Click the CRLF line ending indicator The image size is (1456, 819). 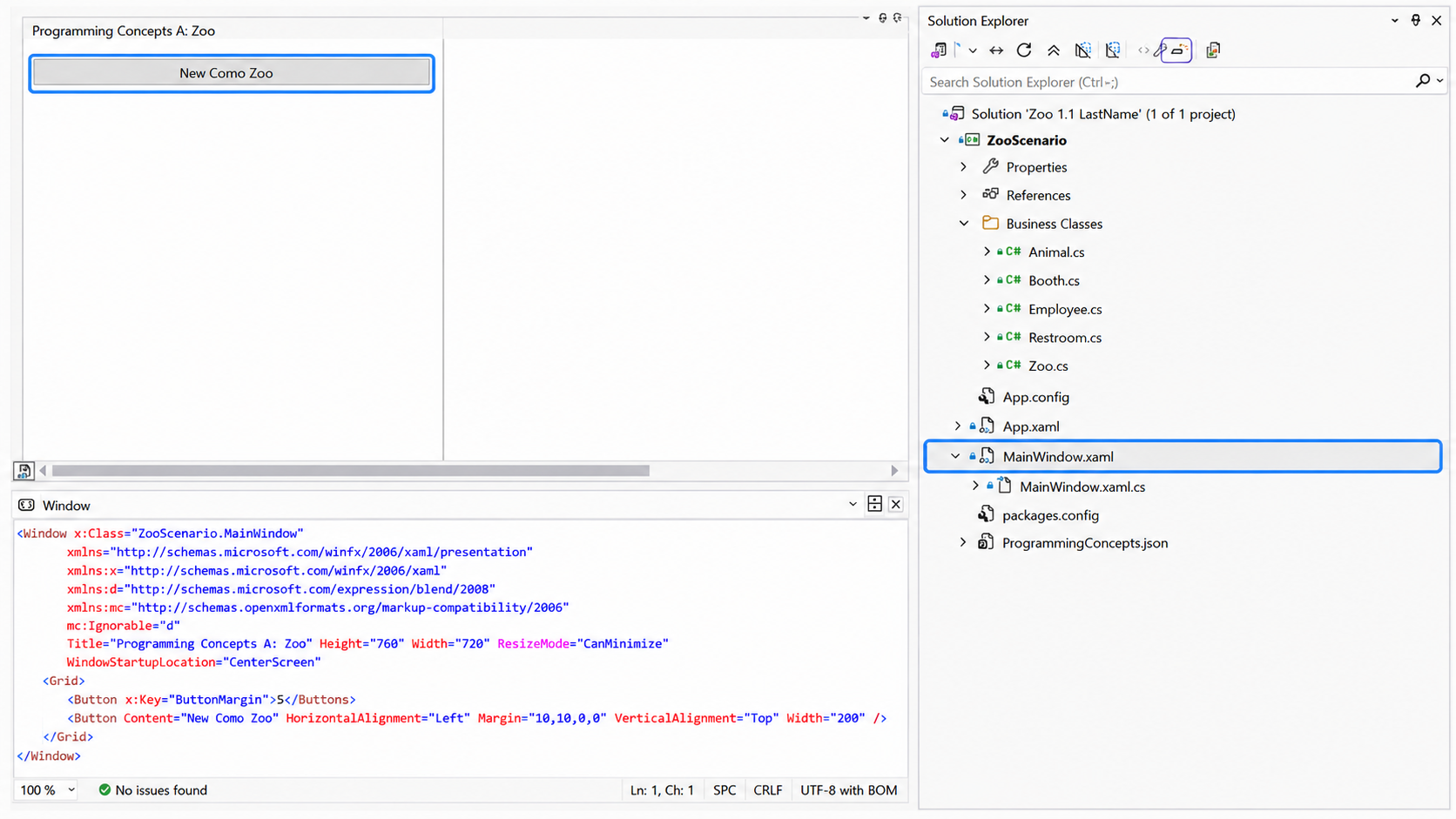[x=767, y=790]
